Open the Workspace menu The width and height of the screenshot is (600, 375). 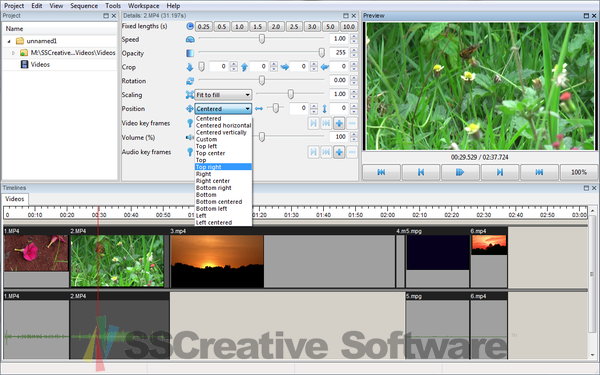(143, 6)
